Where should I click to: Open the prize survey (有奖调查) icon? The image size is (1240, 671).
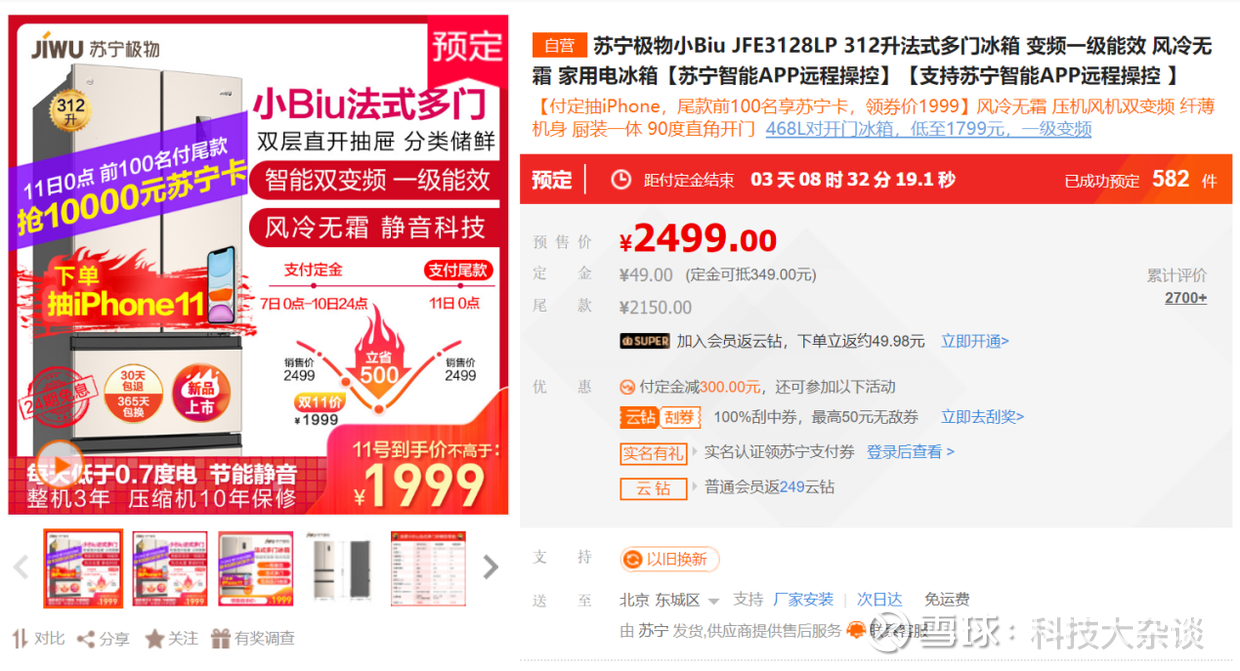pos(220,638)
